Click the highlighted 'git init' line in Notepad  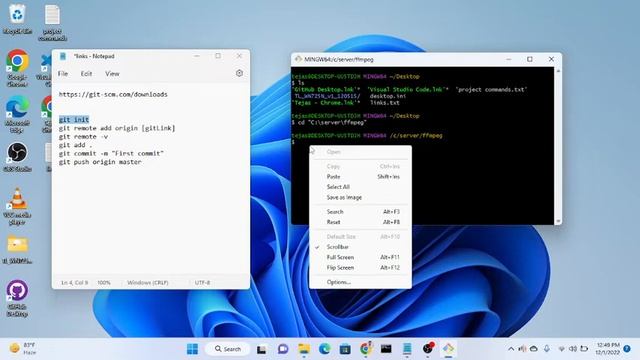pos(74,120)
